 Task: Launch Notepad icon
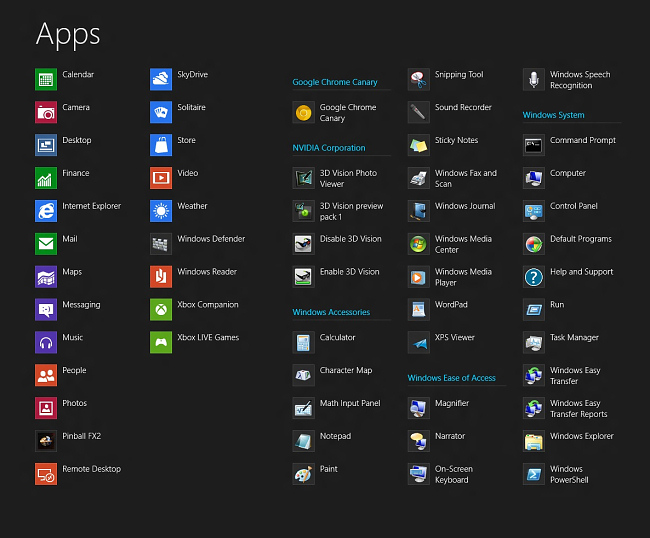[303, 441]
